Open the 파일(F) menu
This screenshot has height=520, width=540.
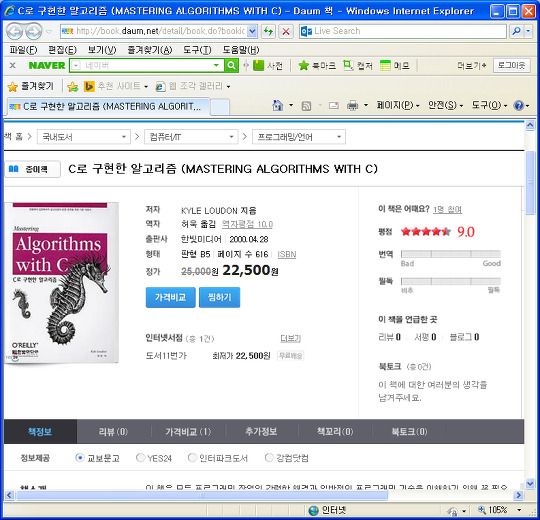(x=23, y=50)
